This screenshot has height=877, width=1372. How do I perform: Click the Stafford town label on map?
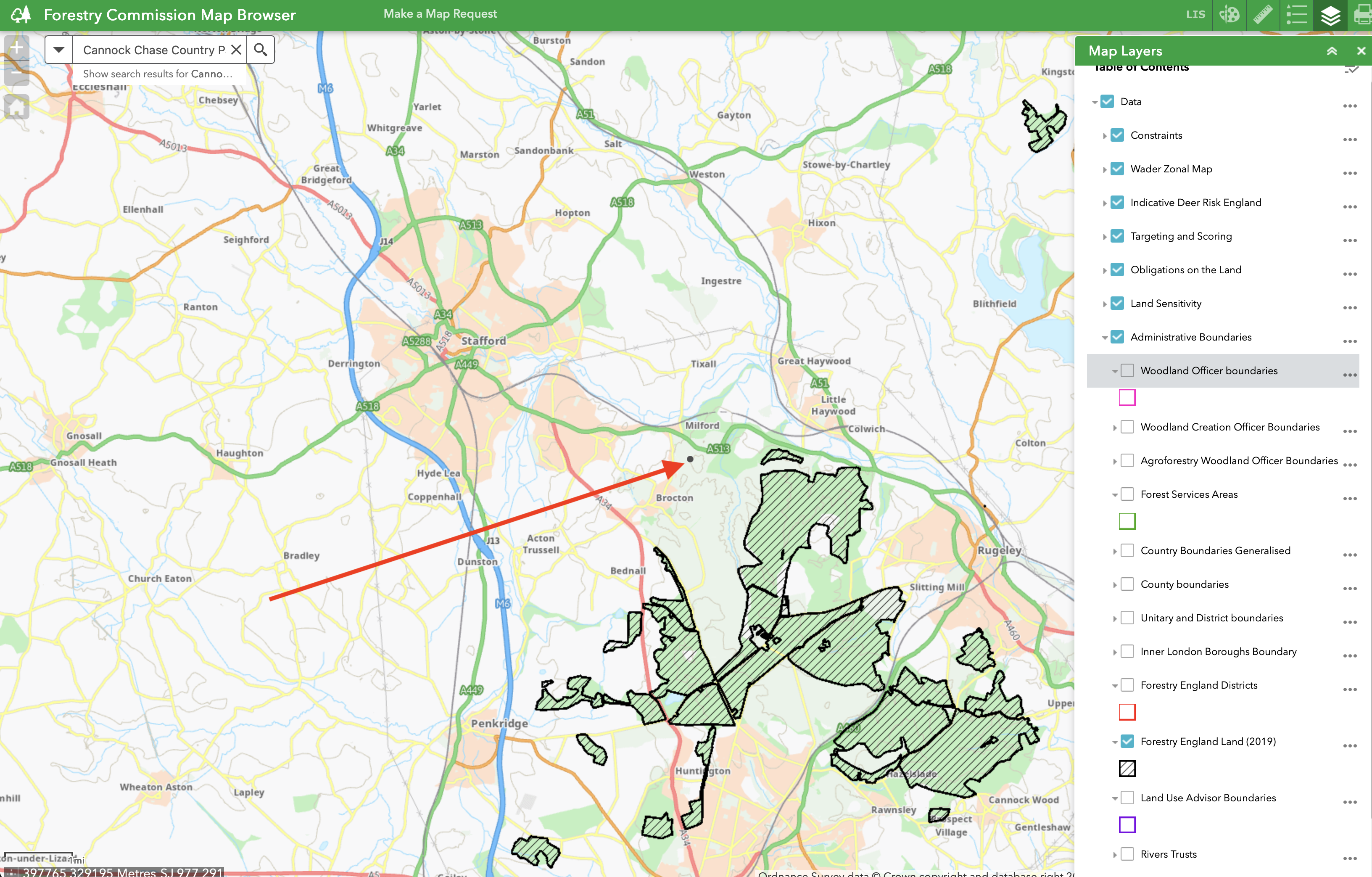pos(483,341)
